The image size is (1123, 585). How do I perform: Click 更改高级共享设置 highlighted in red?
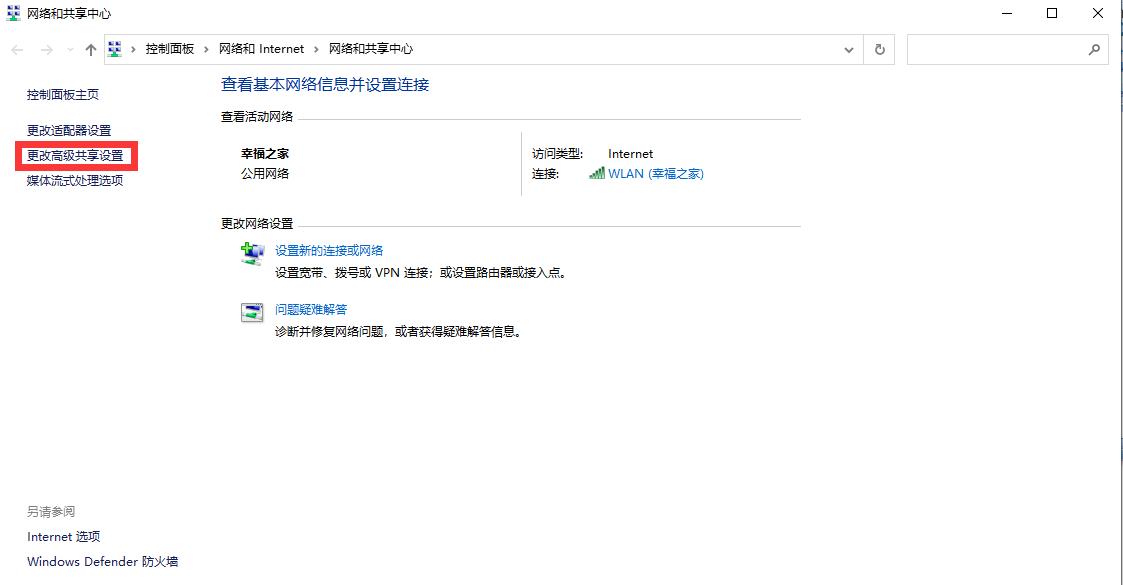[76, 156]
